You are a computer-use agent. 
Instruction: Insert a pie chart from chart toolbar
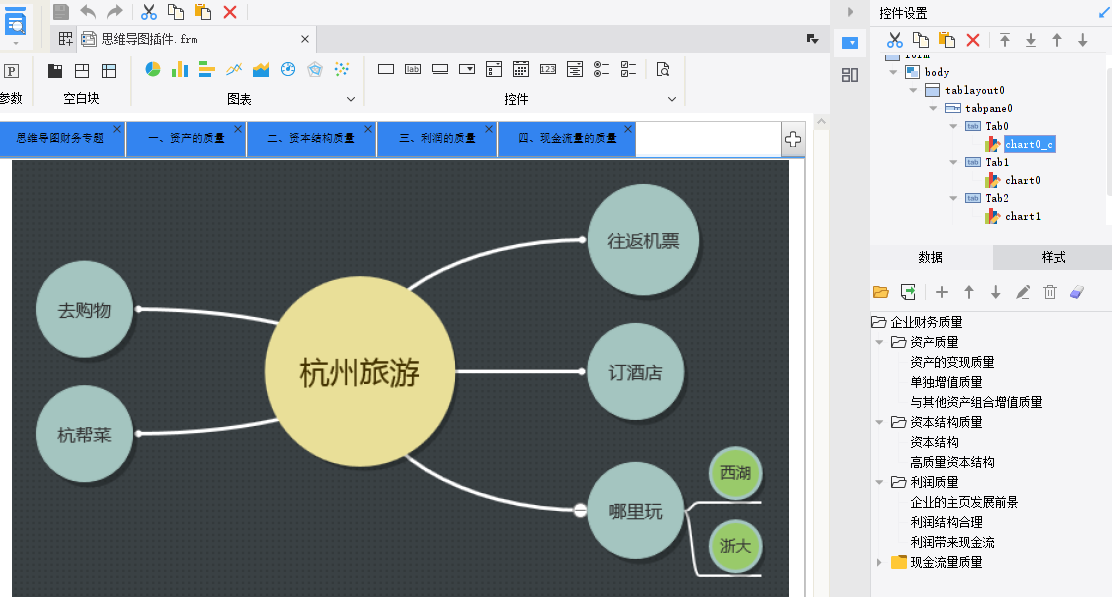point(153,69)
